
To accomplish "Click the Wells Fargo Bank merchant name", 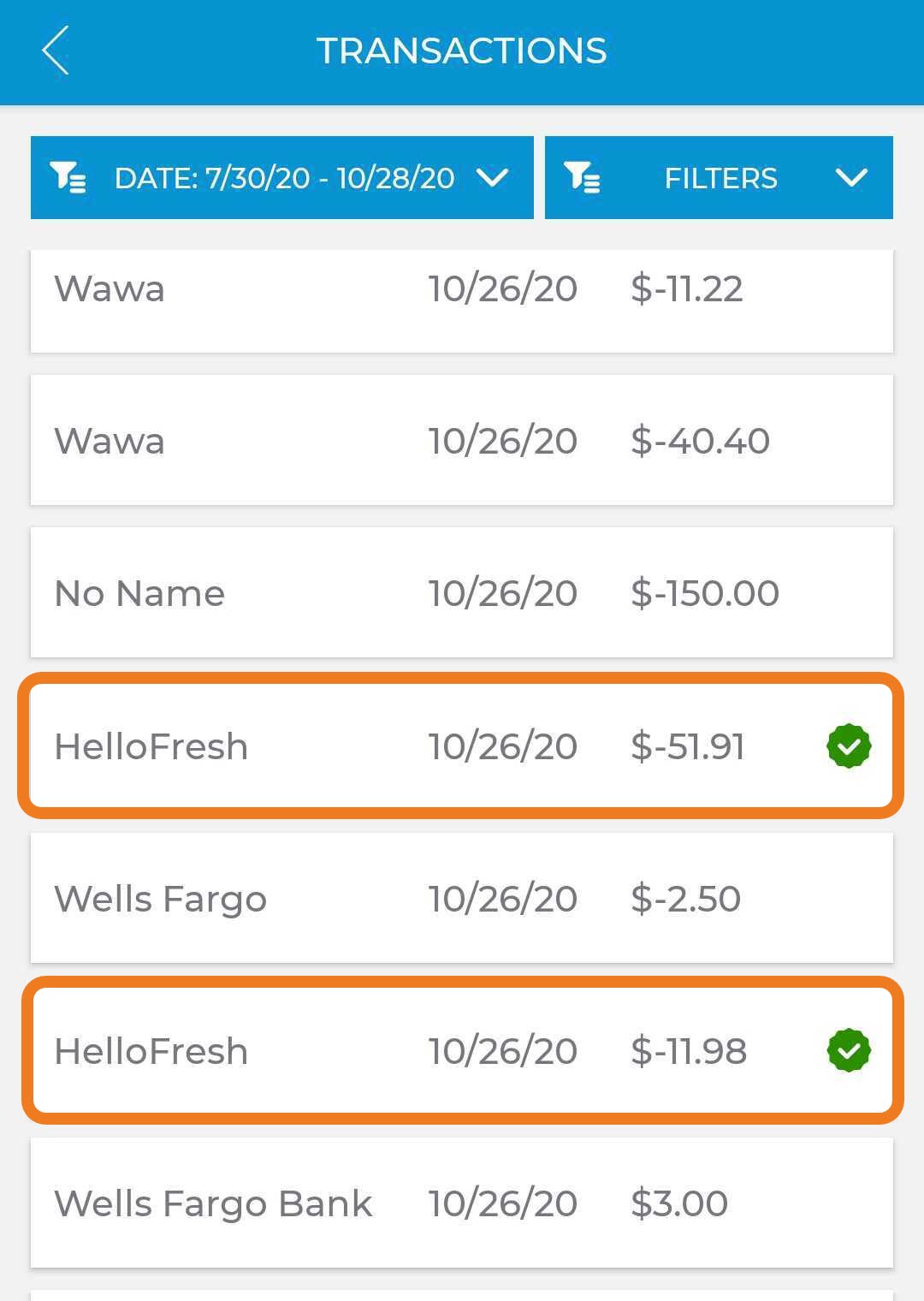I will pyautogui.click(x=213, y=1204).
